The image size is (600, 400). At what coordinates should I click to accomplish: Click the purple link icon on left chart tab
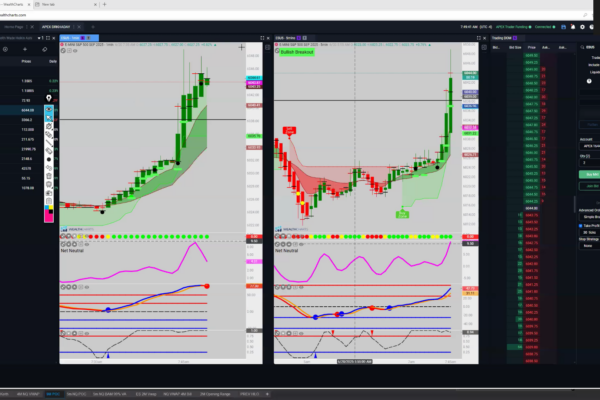click(83, 38)
